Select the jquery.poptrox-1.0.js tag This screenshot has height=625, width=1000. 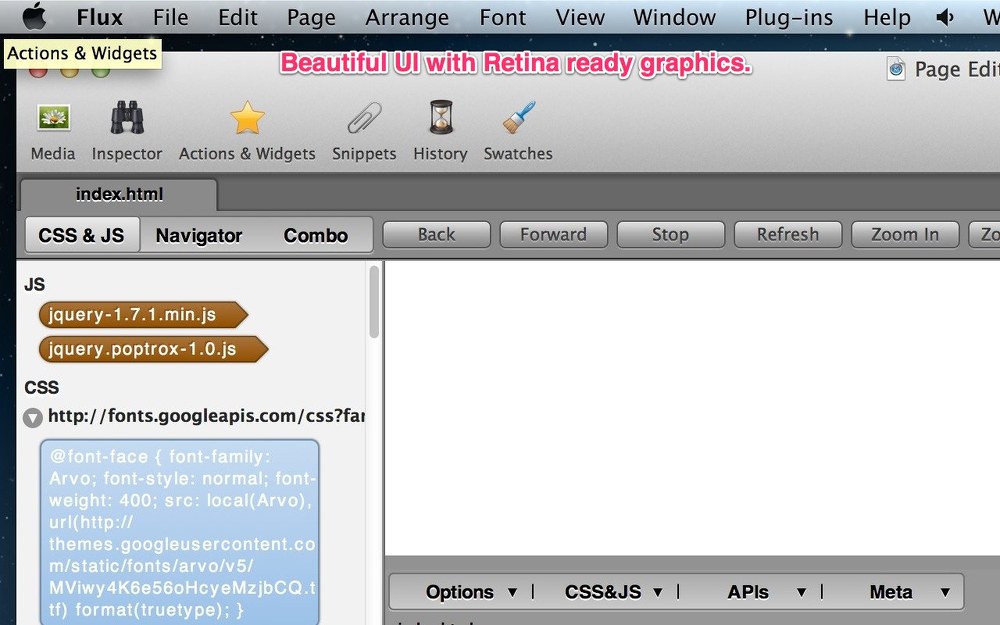pos(153,349)
